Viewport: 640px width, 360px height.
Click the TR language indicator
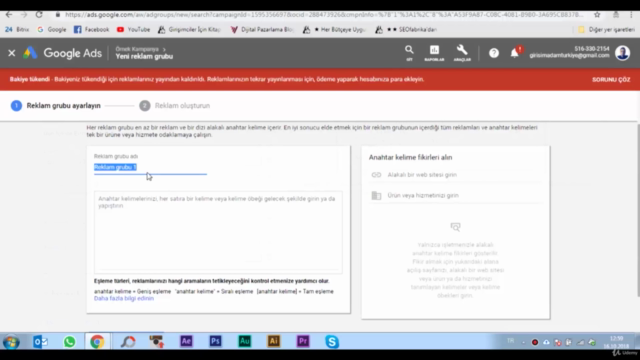click(510, 341)
